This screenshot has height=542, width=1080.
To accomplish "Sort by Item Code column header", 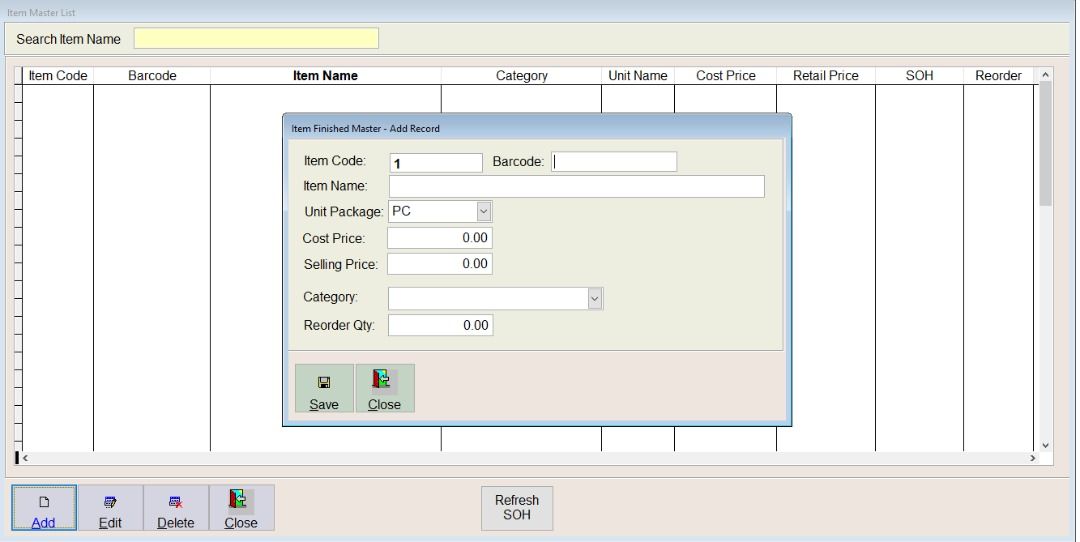I will tap(58, 76).
